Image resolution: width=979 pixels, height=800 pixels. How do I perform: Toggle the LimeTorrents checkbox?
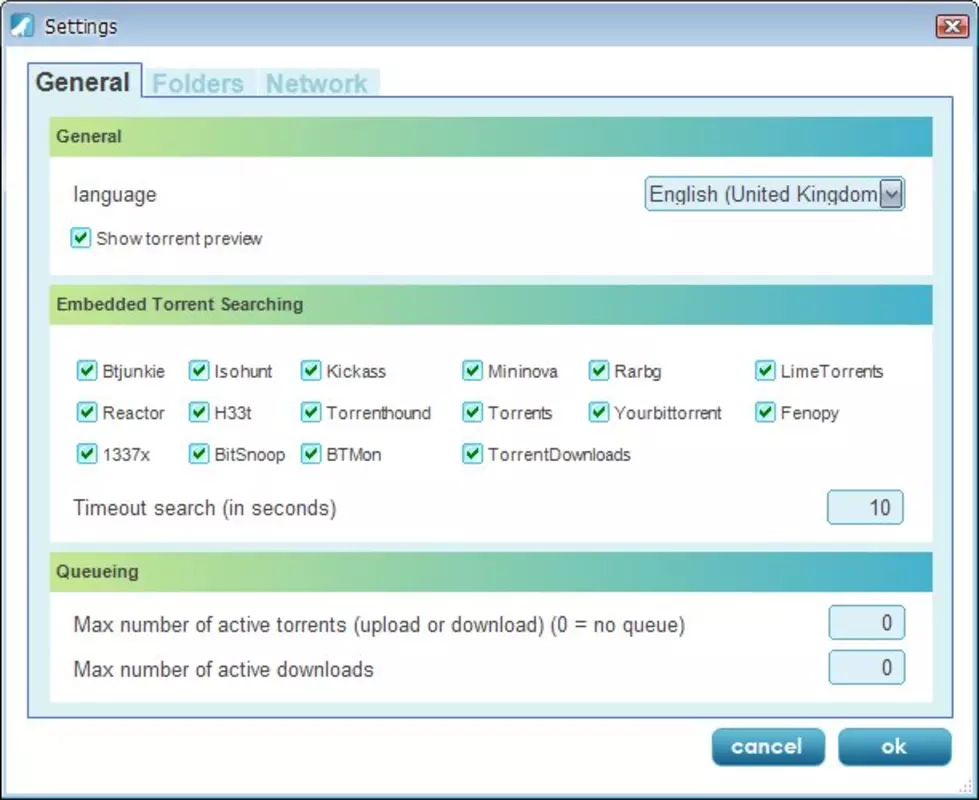click(765, 370)
